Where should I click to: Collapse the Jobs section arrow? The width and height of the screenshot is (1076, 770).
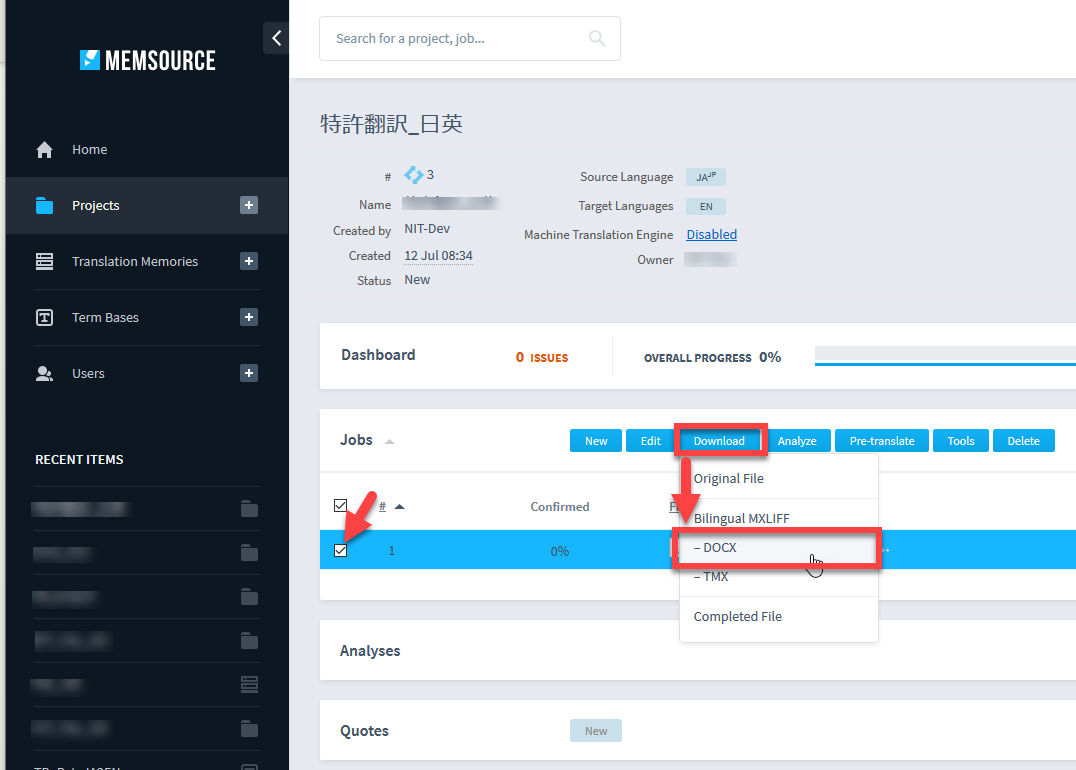point(389,442)
